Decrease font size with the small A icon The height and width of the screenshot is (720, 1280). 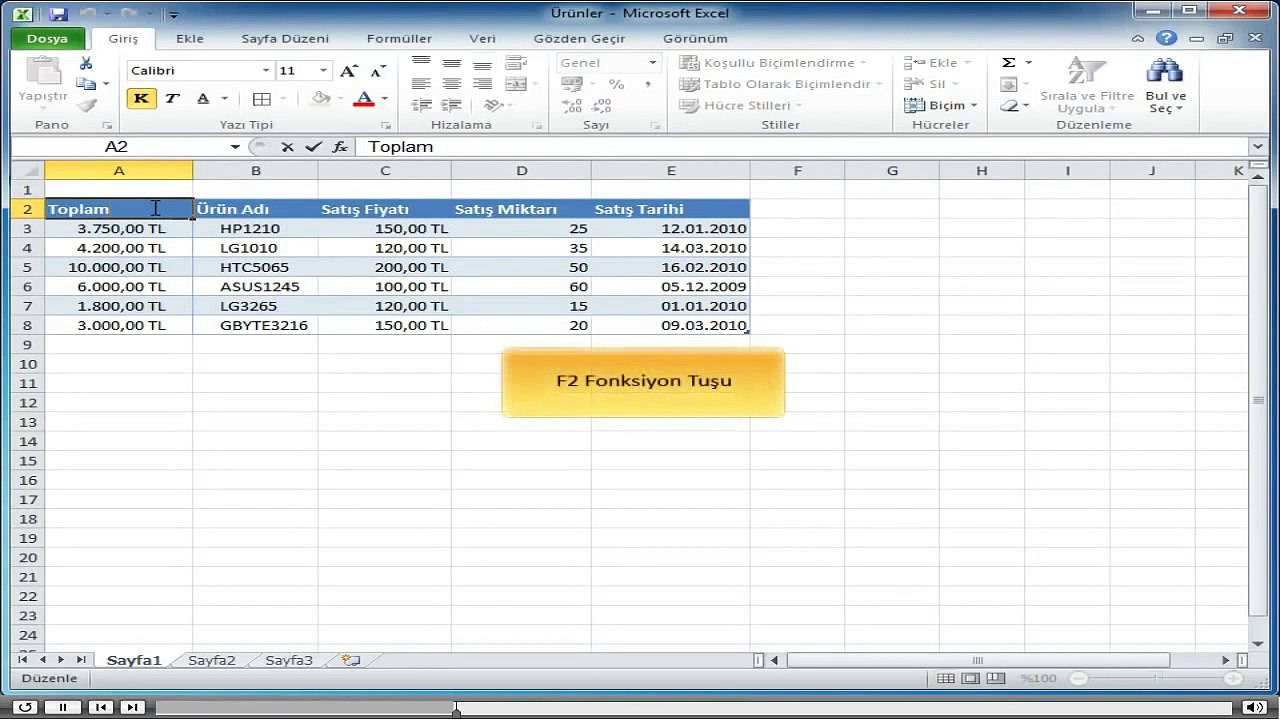(x=378, y=71)
